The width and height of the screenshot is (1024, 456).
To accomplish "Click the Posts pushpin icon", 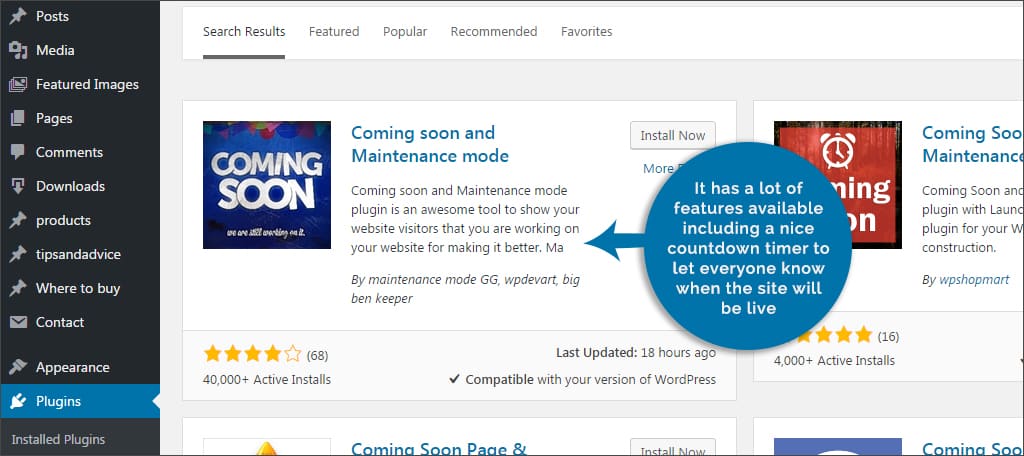I will tap(18, 16).
